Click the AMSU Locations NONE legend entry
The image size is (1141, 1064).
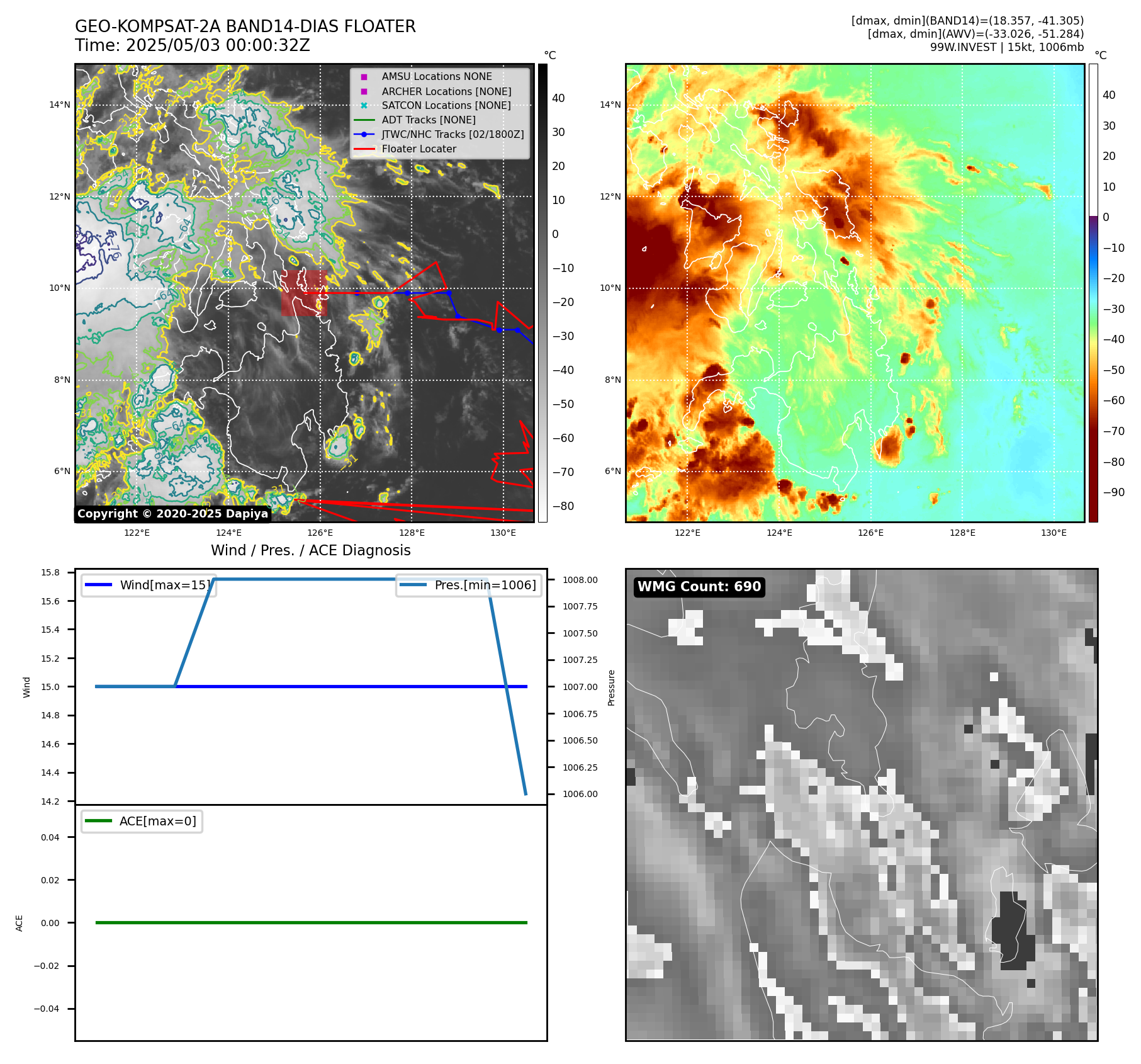437,76
